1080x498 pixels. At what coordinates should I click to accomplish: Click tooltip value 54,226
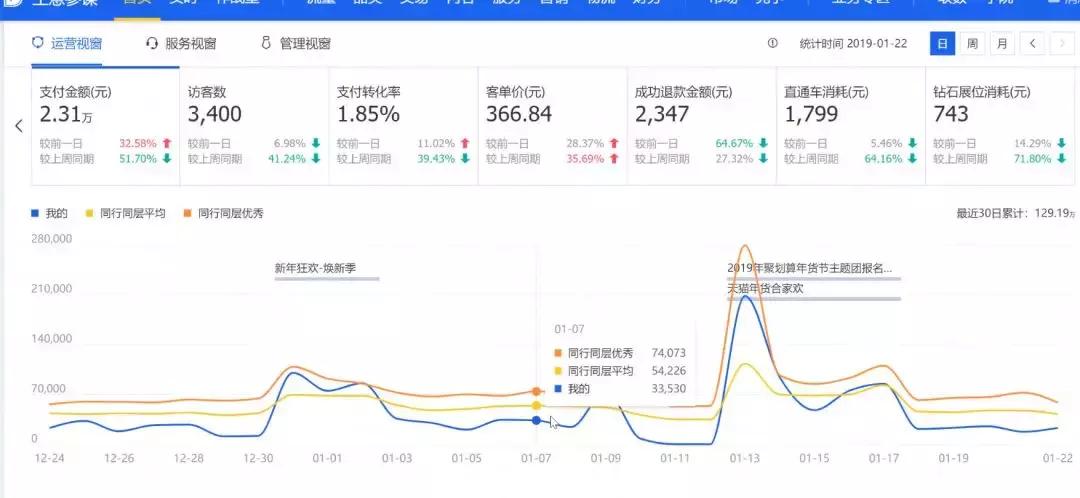pos(669,371)
